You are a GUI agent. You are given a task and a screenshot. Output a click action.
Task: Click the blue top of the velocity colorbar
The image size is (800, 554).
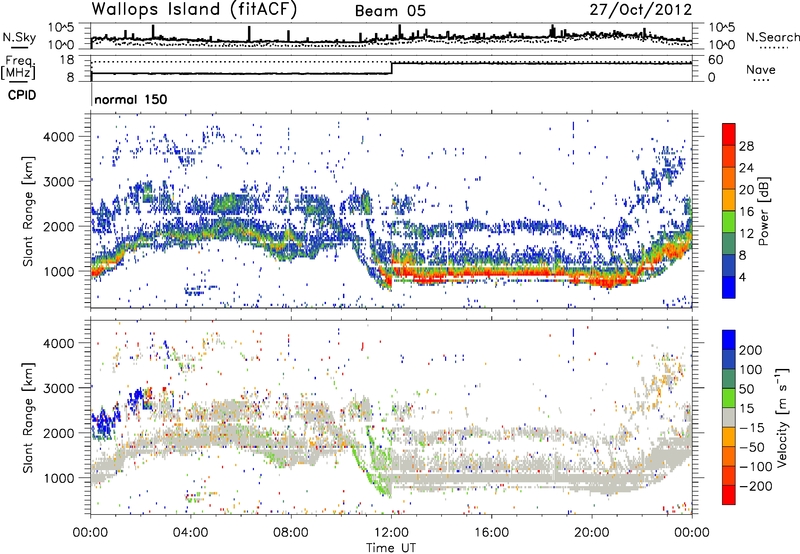tap(729, 339)
